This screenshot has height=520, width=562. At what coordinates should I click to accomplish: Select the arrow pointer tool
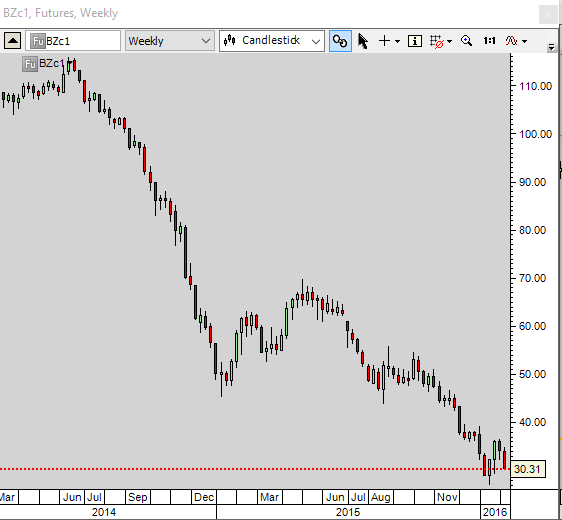(363, 41)
